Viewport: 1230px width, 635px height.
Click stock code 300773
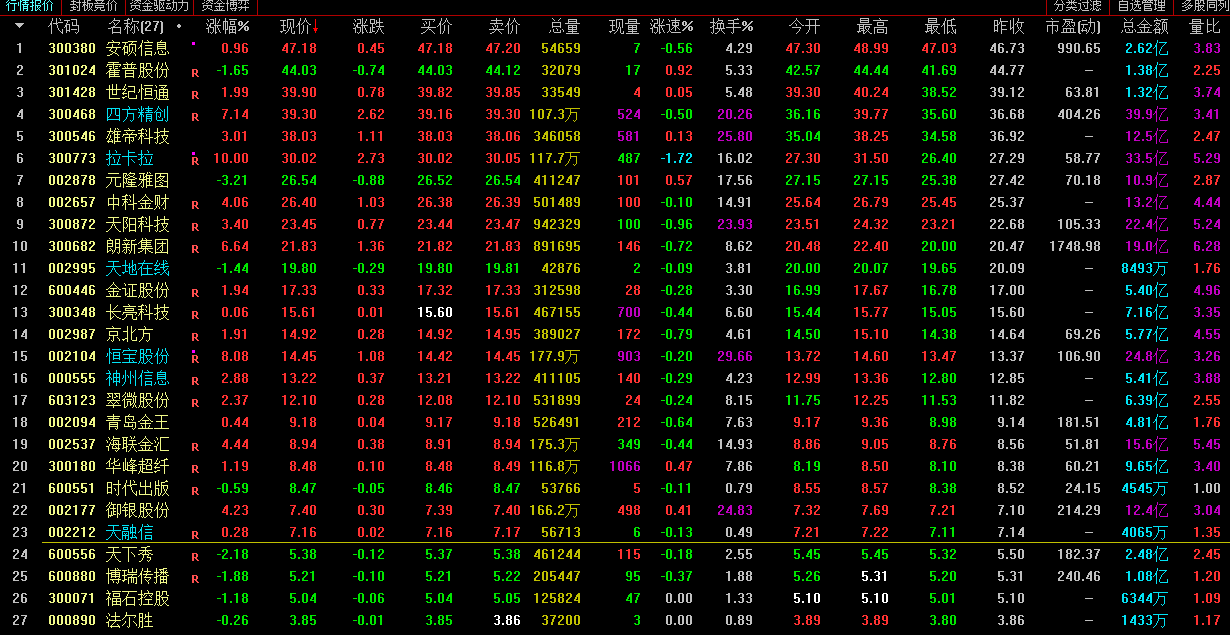[72, 158]
